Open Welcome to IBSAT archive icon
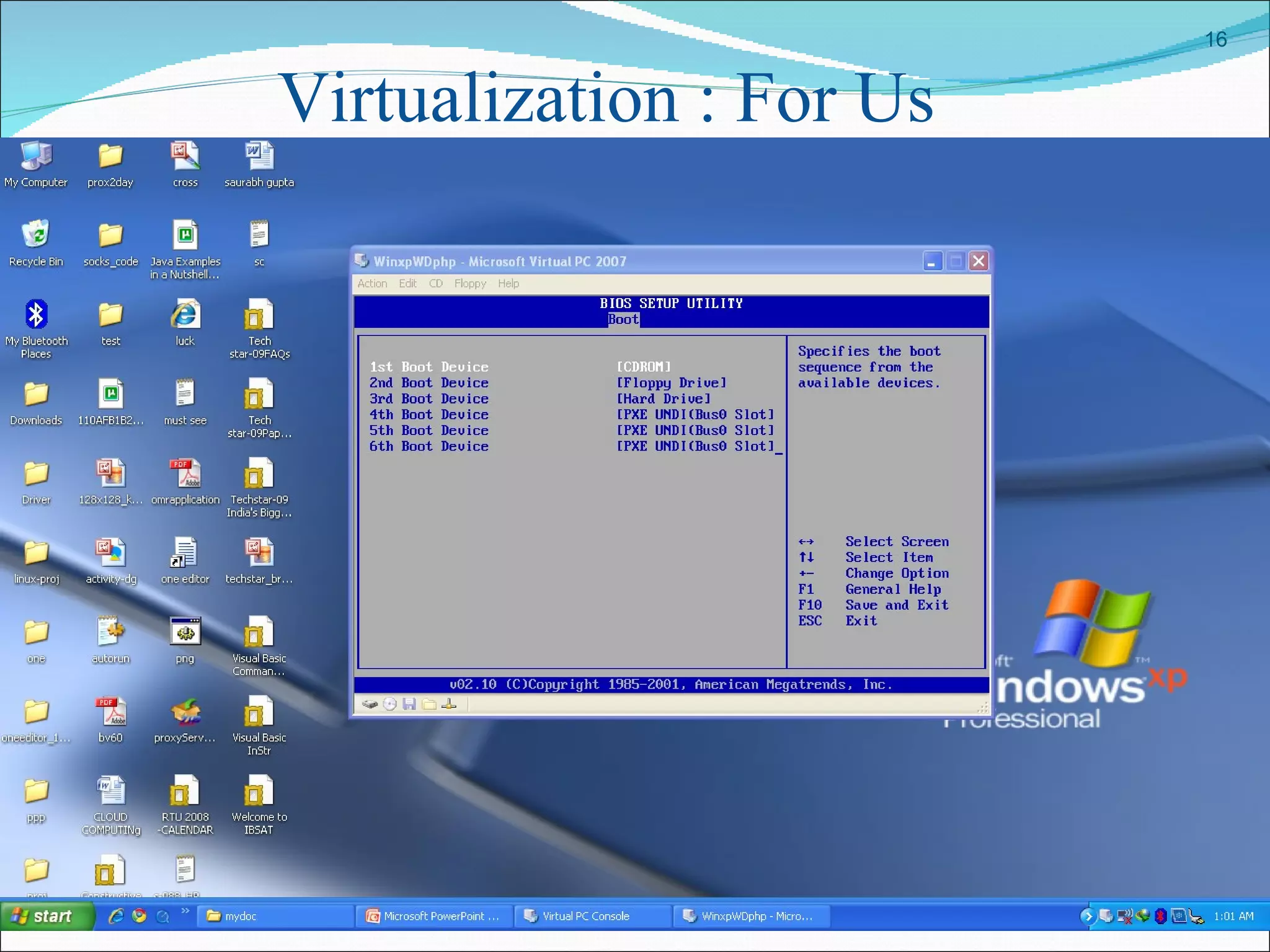Image resolution: width=1270 pixels, height=952 pixels. click(x=259, y=805)
